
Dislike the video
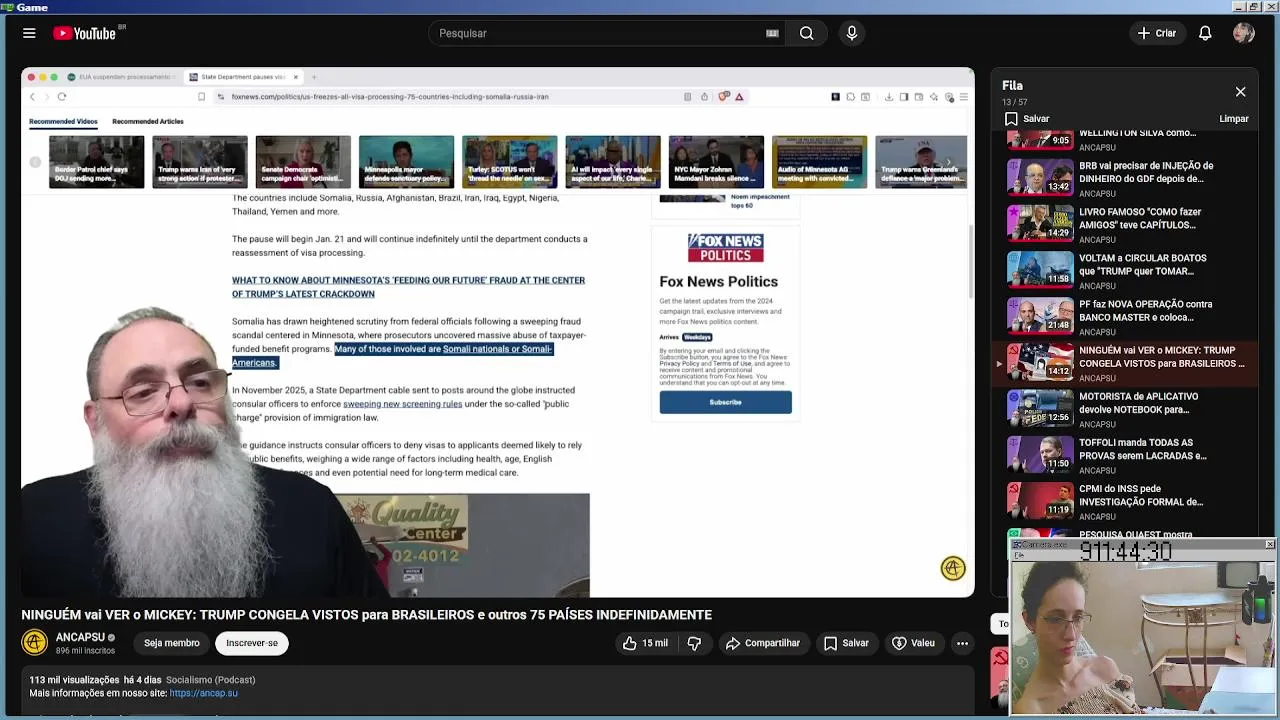tap(694, 643)
